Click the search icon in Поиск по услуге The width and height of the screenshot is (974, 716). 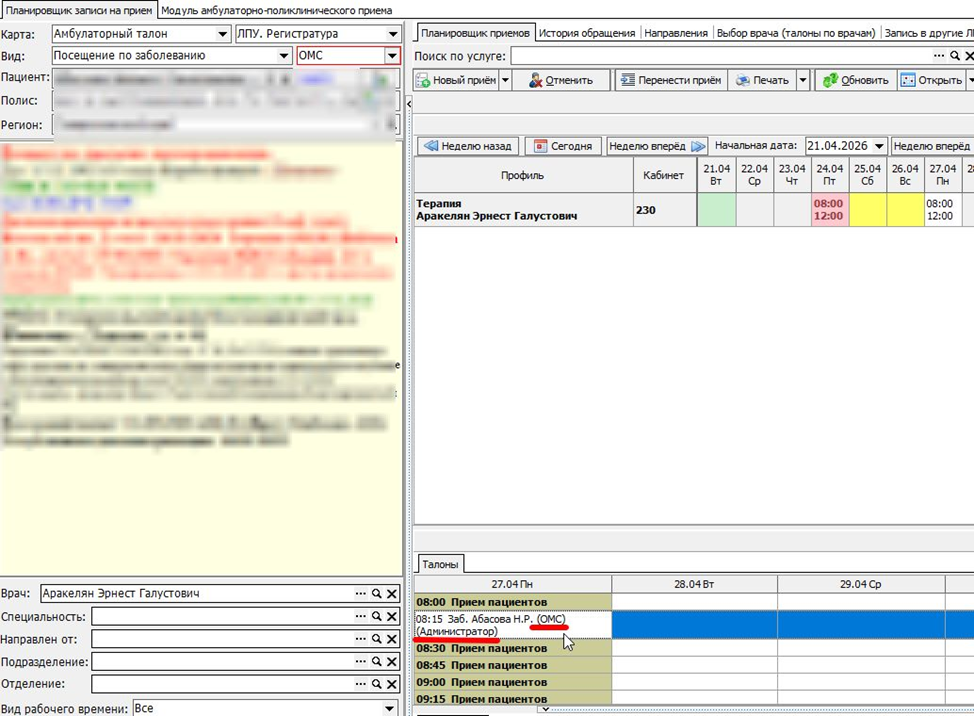[955, 56]
